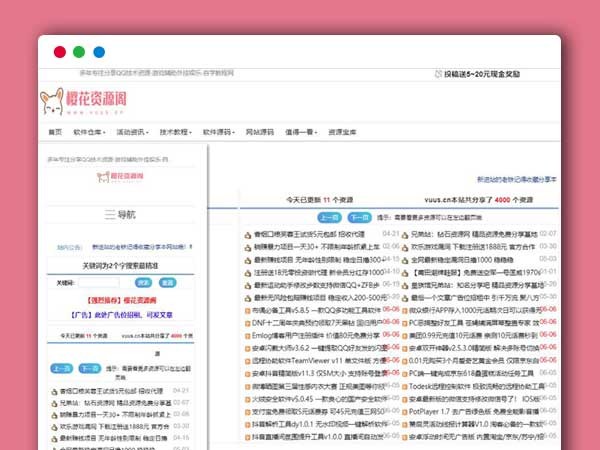
Task: Expand the 技术教程 dropdown menu
Action: [176, 131]
